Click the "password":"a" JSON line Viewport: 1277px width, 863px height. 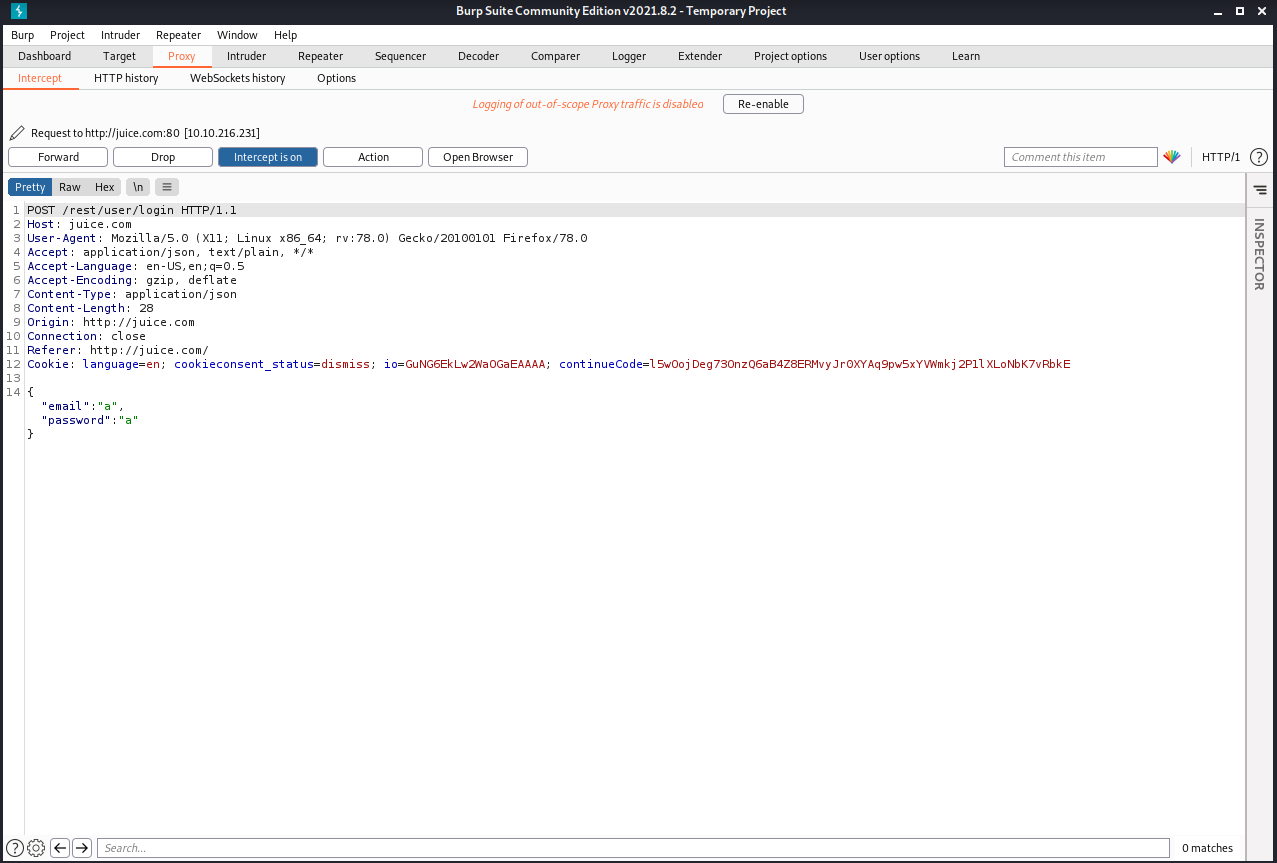pos(89,420)
